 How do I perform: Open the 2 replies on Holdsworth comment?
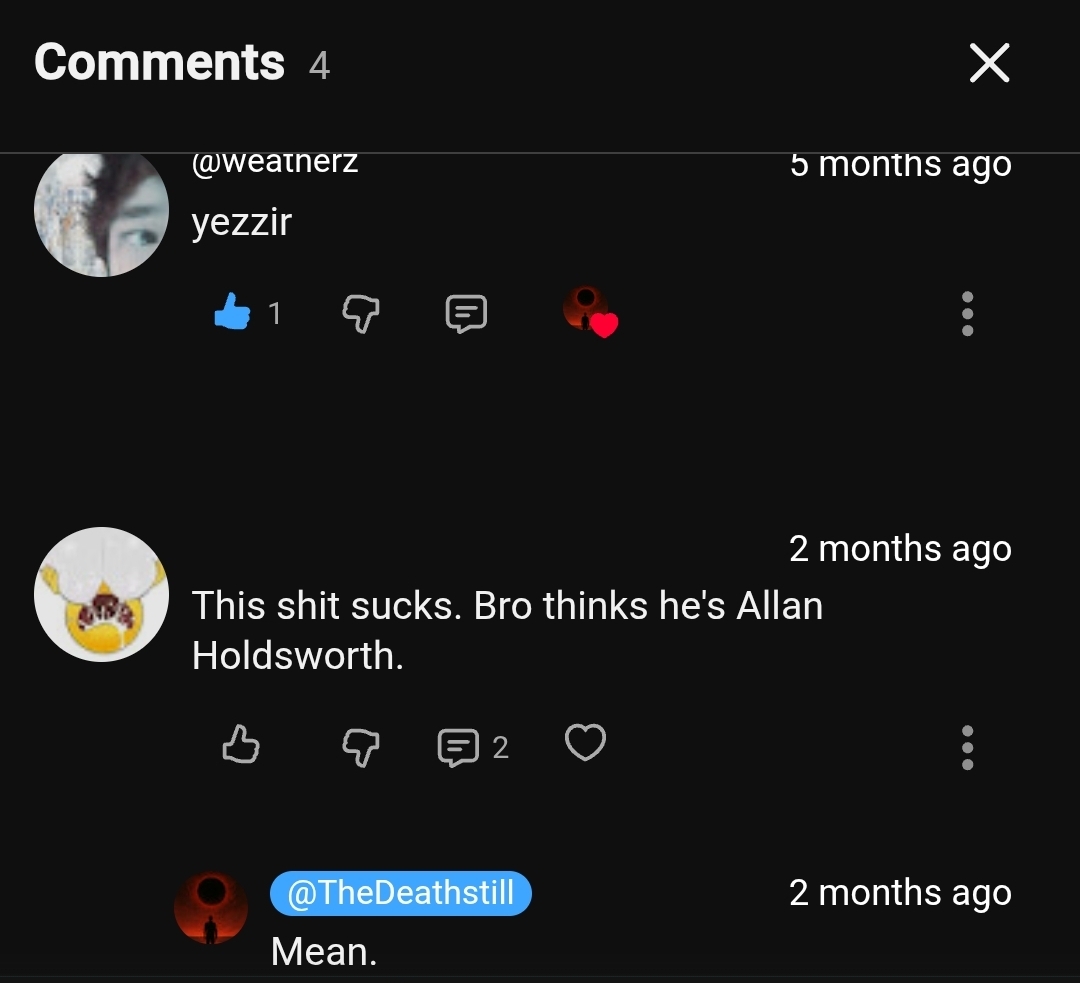[473, 746]
